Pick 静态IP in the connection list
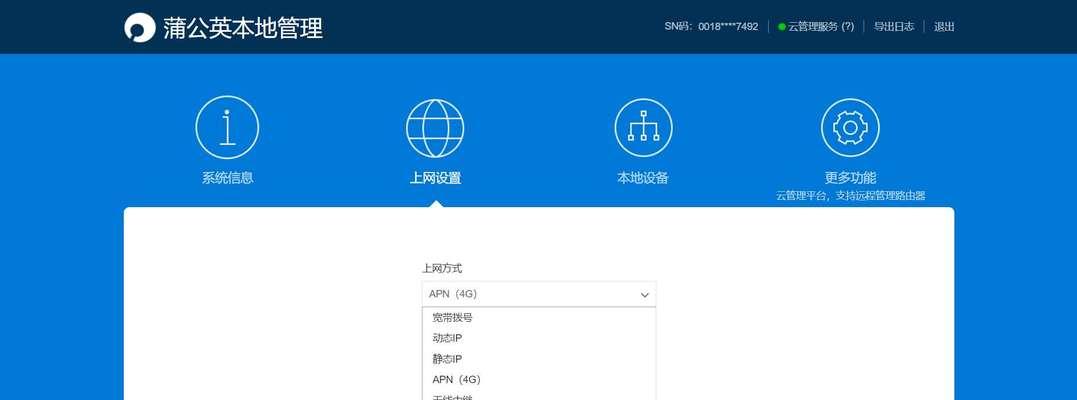This screenshot has width=1077, height=400. point(447,359)
